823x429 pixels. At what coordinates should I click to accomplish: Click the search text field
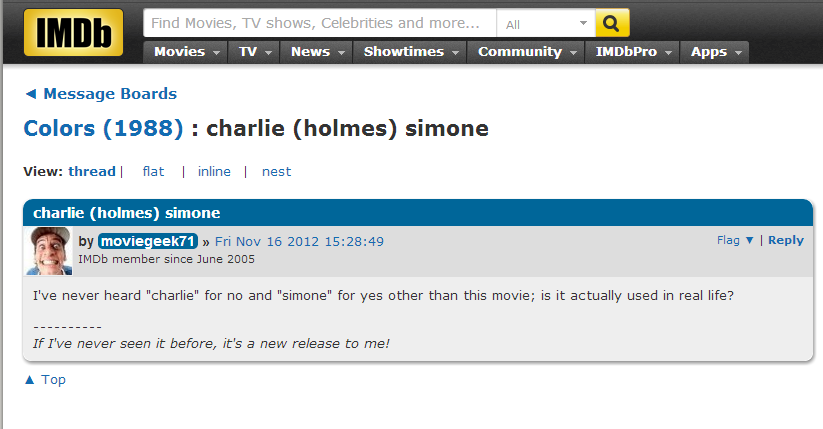320,23
